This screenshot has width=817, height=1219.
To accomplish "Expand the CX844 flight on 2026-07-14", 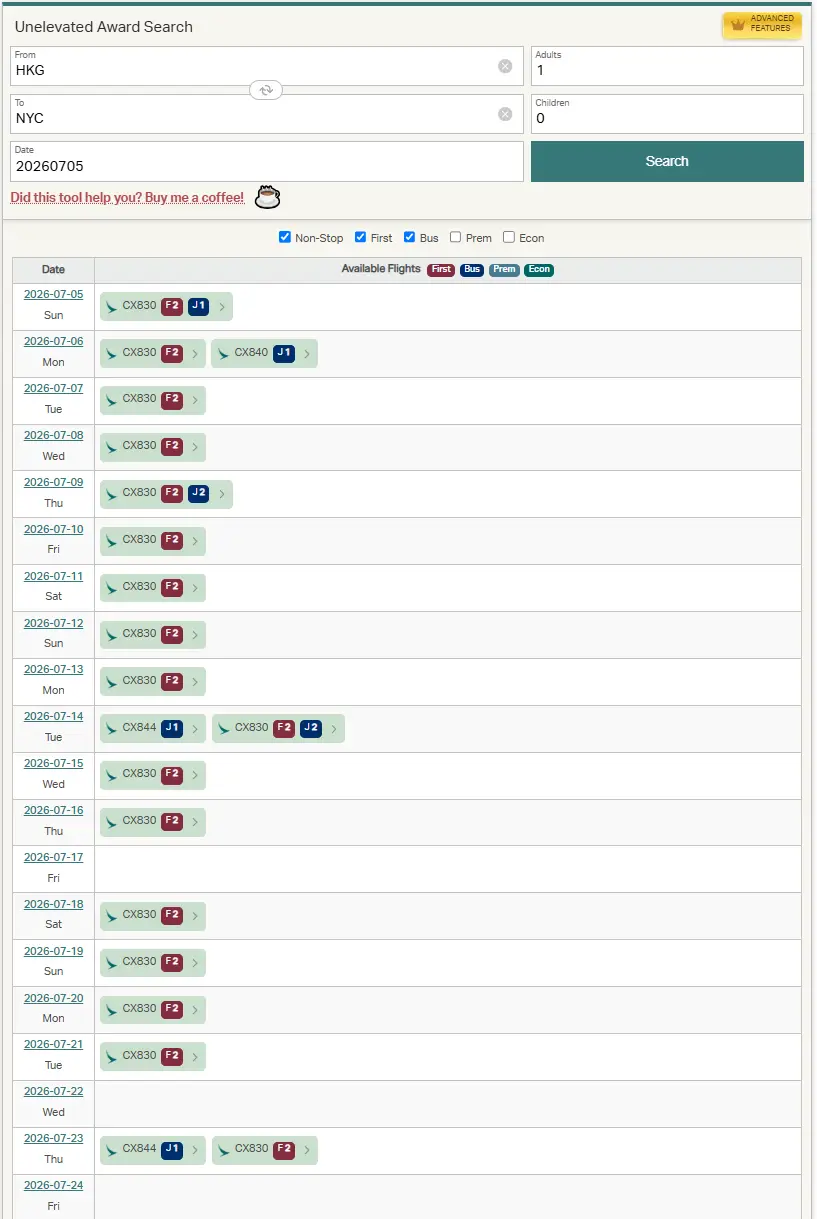I will click(194, 729).
